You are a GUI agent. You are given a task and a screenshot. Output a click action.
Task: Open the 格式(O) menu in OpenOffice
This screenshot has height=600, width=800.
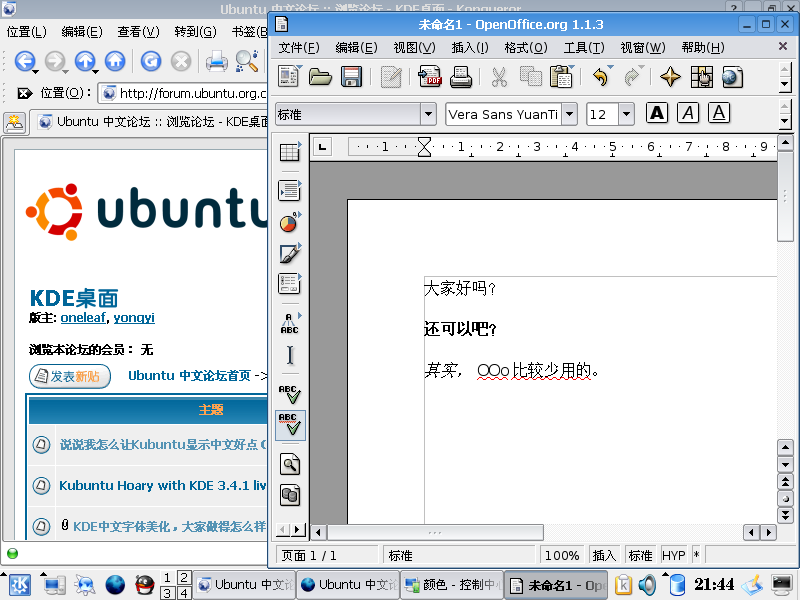(x=526, y=47)
